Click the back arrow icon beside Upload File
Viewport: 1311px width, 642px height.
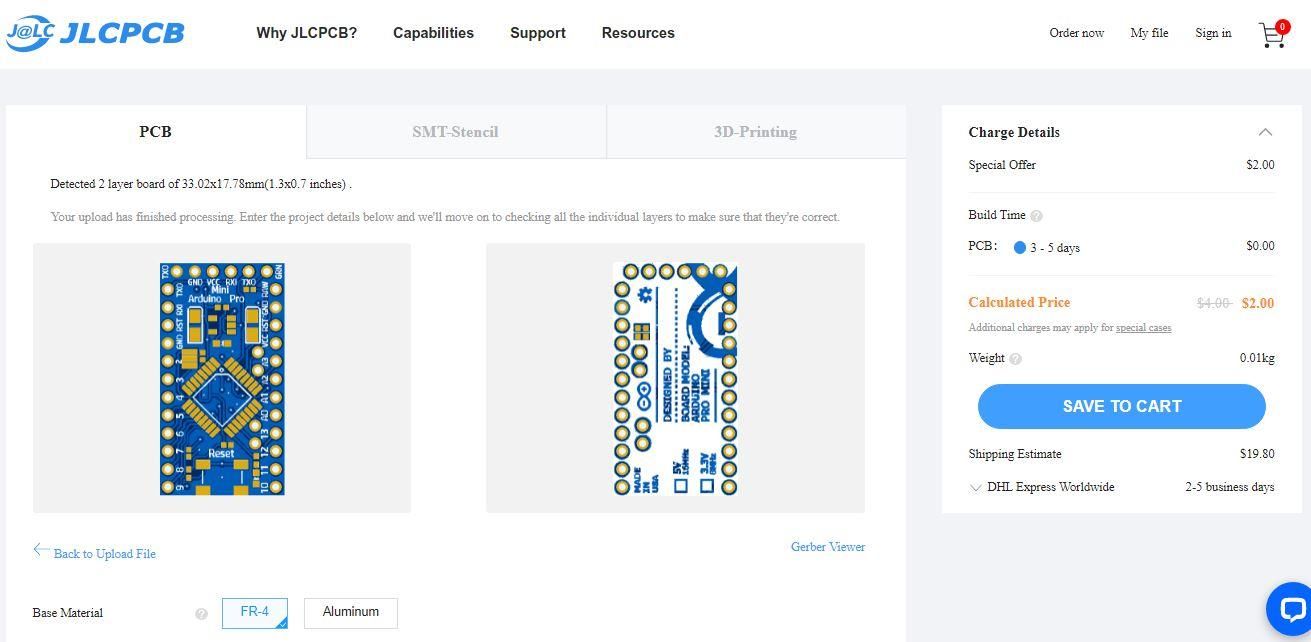pos(41,550)
